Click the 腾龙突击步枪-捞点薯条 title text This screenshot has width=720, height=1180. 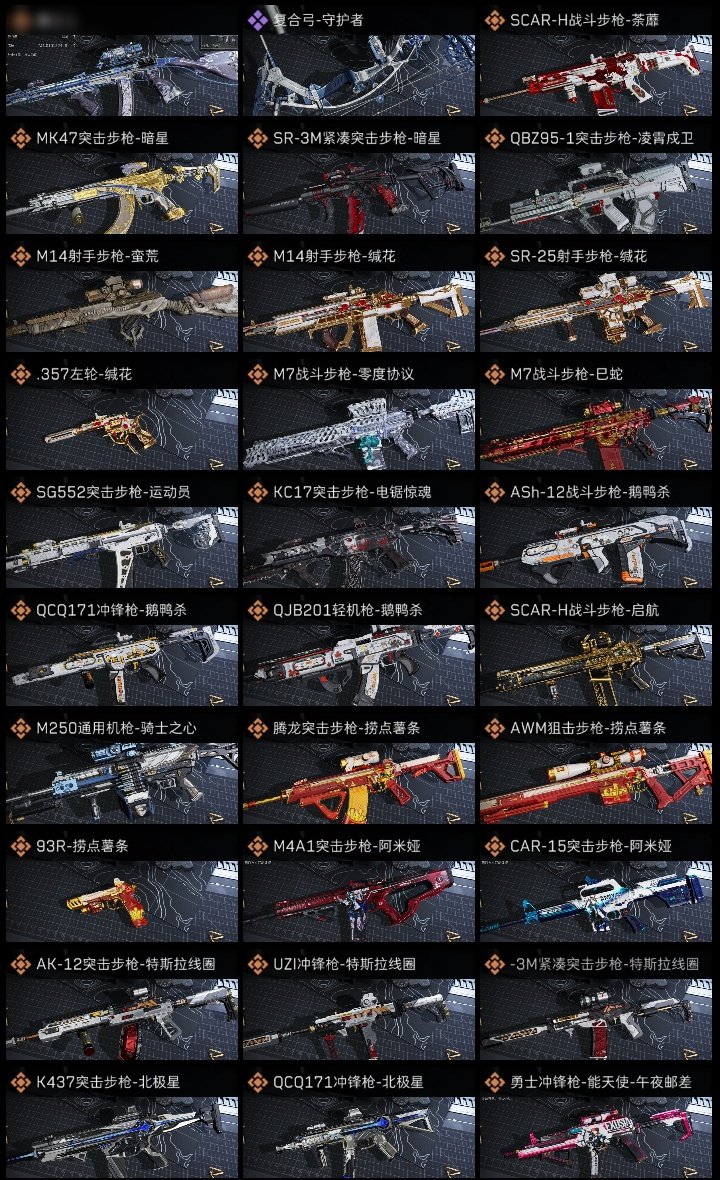pyautogui.click(x=347, y=728)
